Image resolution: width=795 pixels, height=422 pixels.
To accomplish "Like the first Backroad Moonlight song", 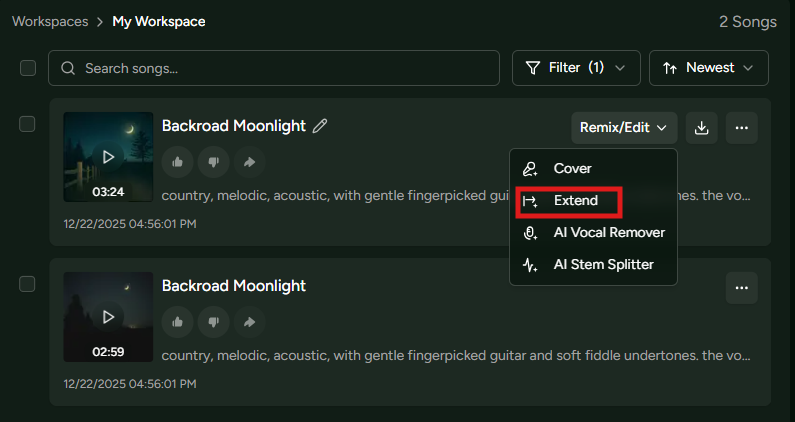I will click(177, 161).
